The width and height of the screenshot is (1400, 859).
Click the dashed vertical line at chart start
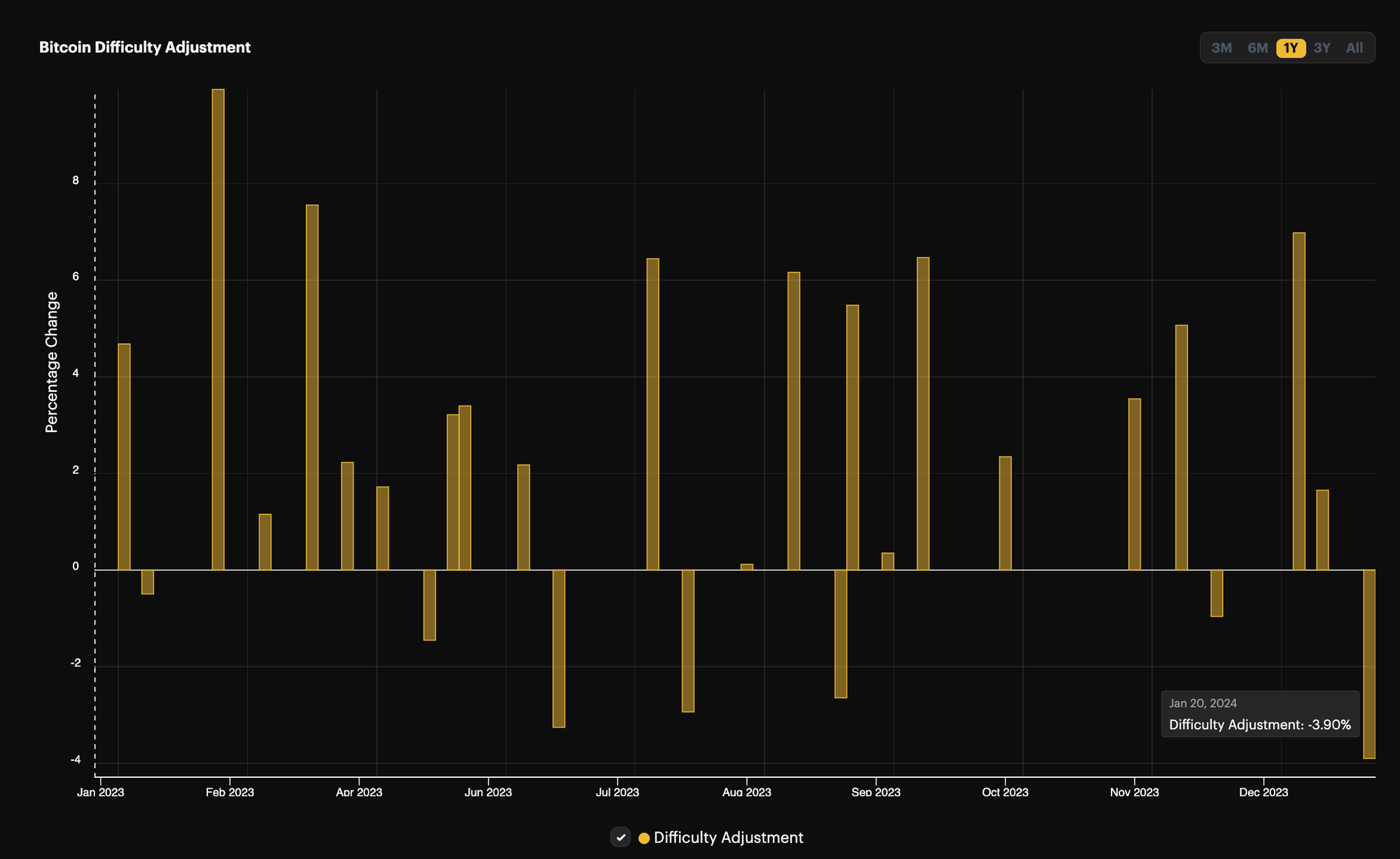94,420
